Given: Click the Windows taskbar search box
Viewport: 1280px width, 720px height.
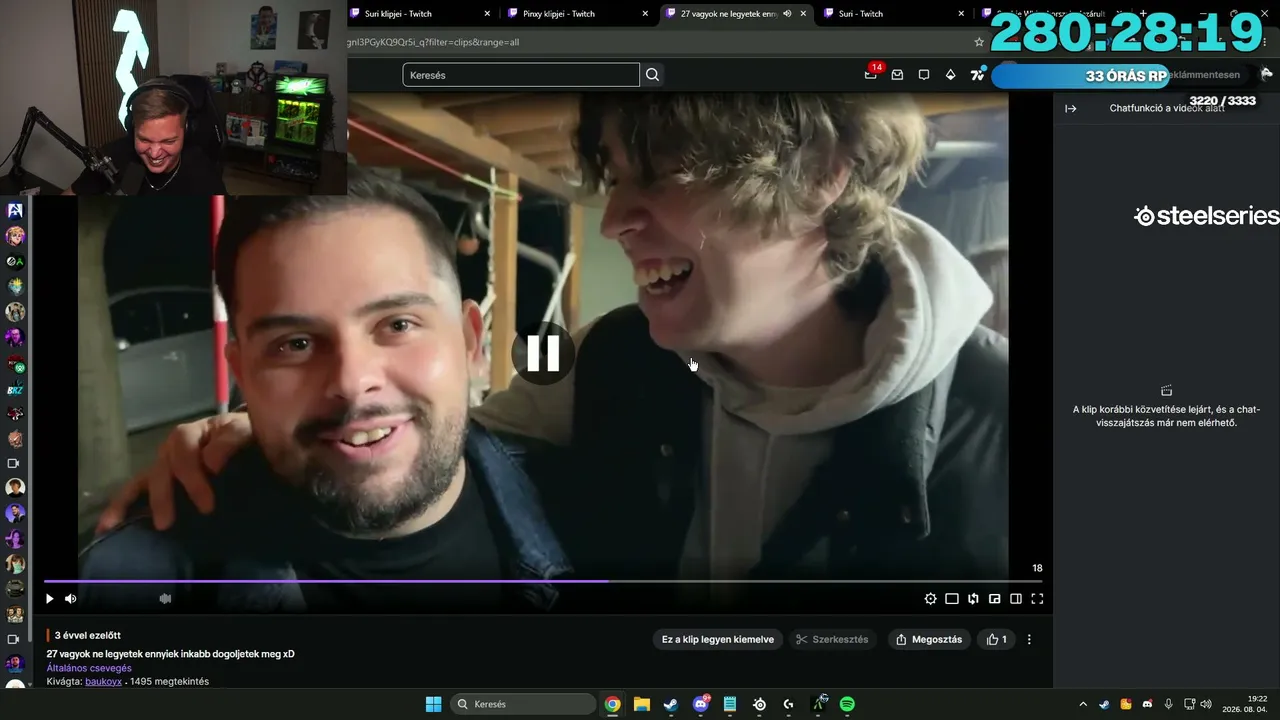Looking at the screenshot, I should (x=525, y=704).
